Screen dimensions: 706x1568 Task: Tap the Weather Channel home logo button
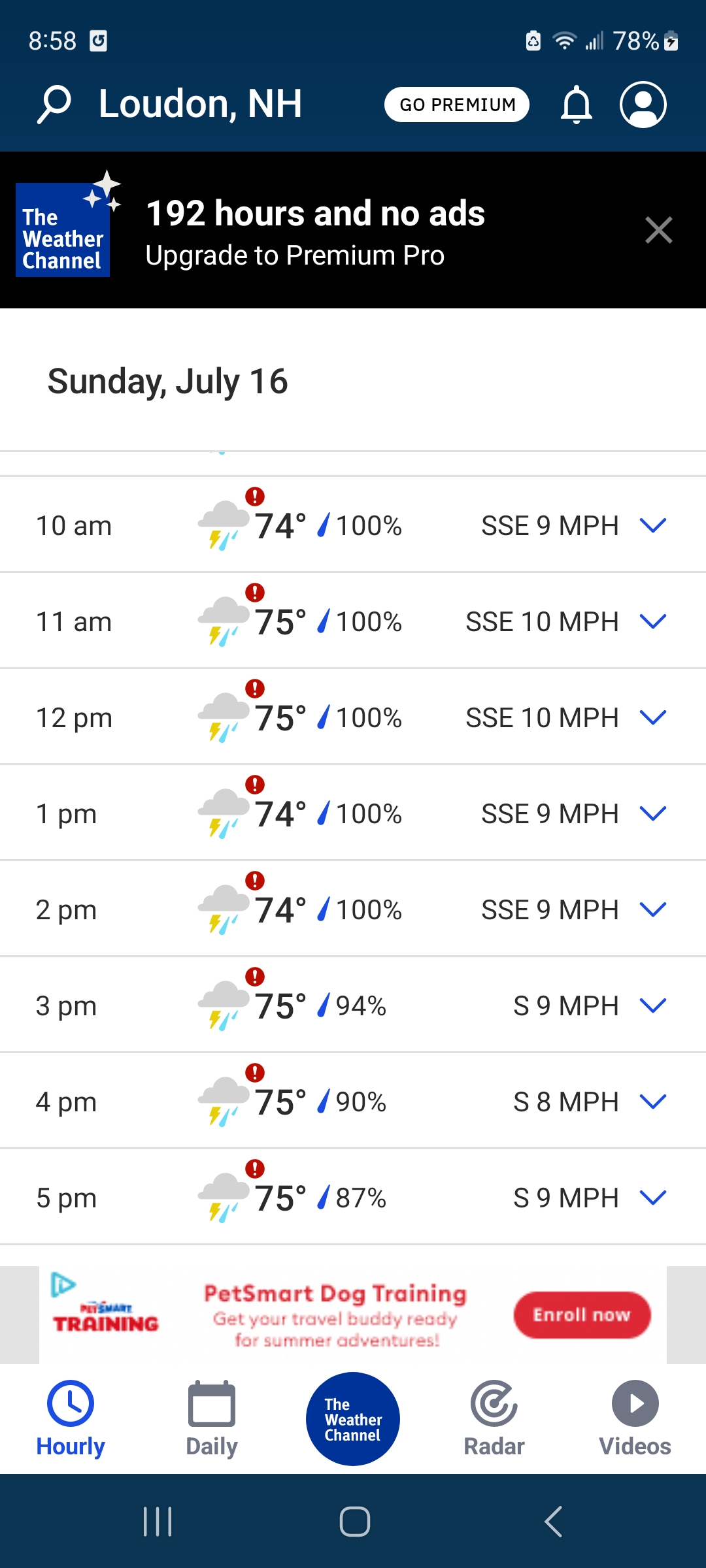(353, 1418)
